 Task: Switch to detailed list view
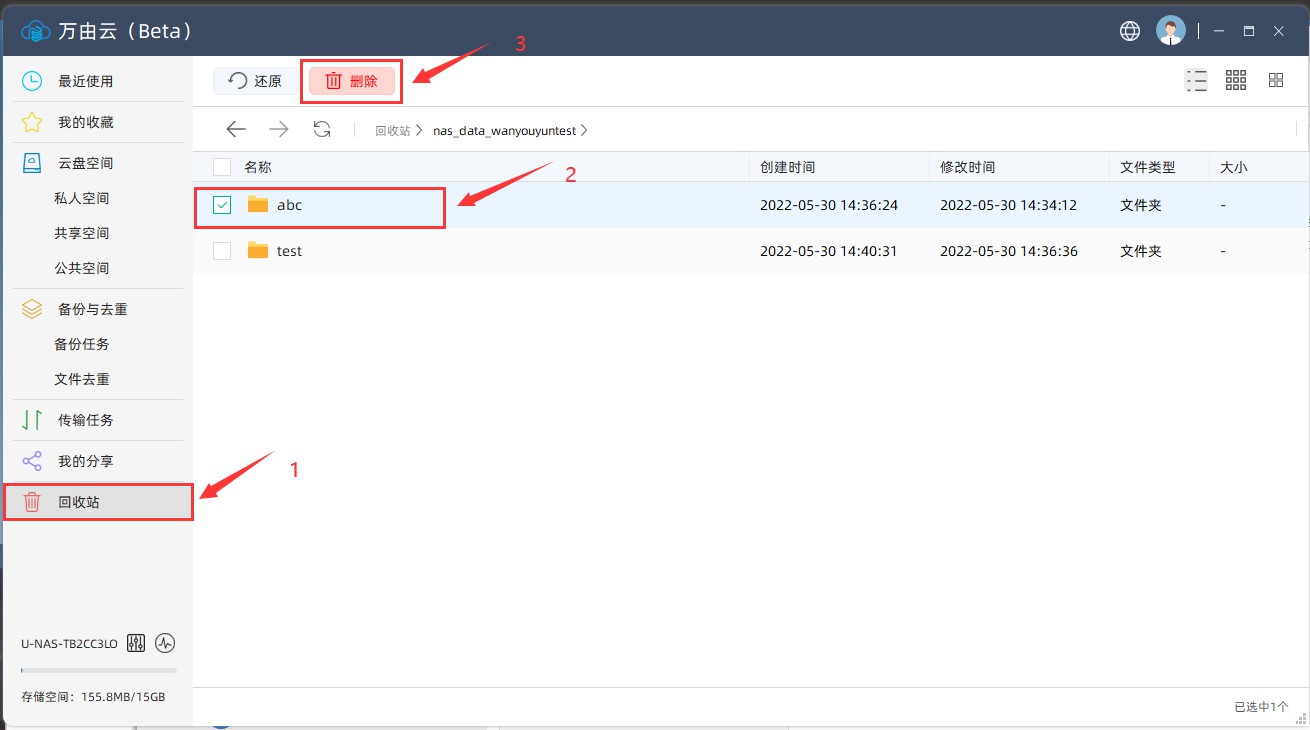1196,81
